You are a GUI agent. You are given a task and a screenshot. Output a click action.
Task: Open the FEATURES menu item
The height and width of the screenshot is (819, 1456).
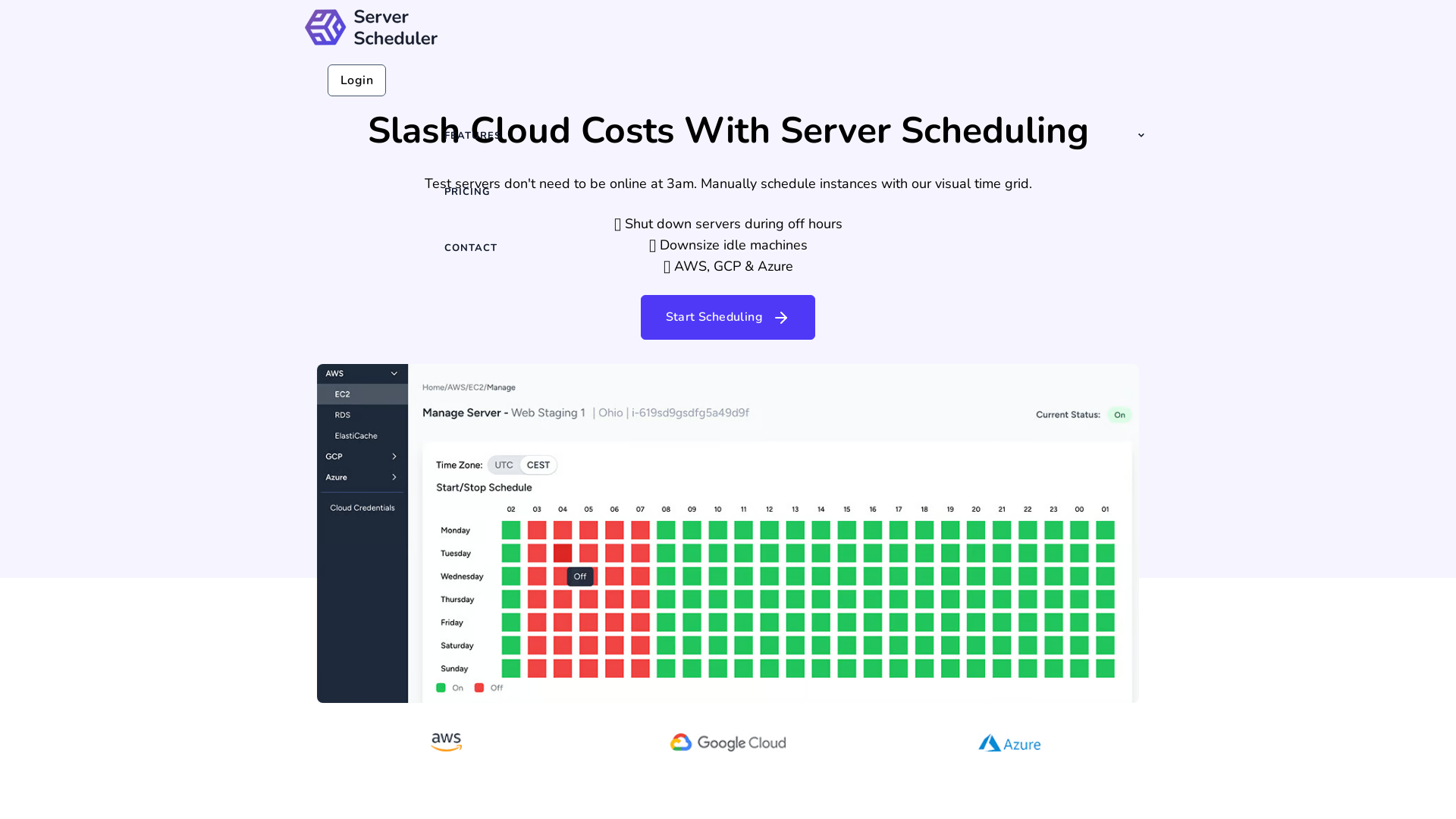click(x=472, y=136)
